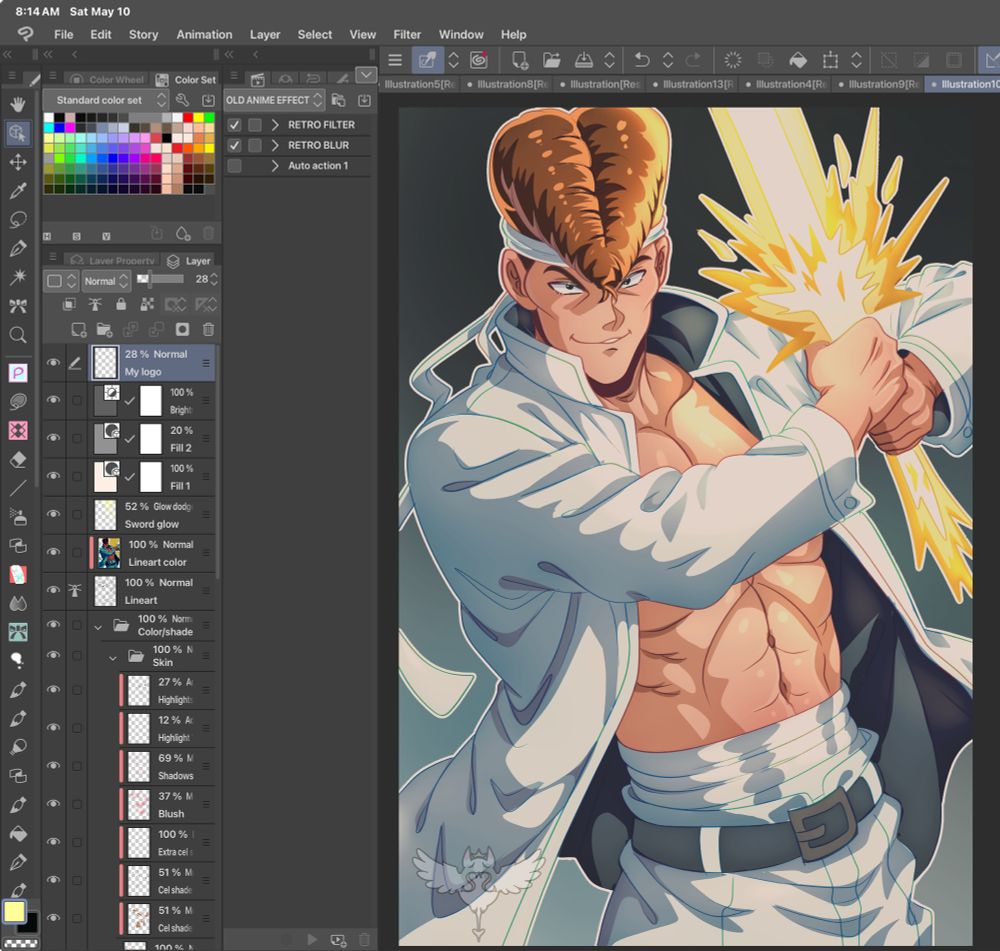
Task: Select the yellow main color swatch
Action: [x=14, y=911]
